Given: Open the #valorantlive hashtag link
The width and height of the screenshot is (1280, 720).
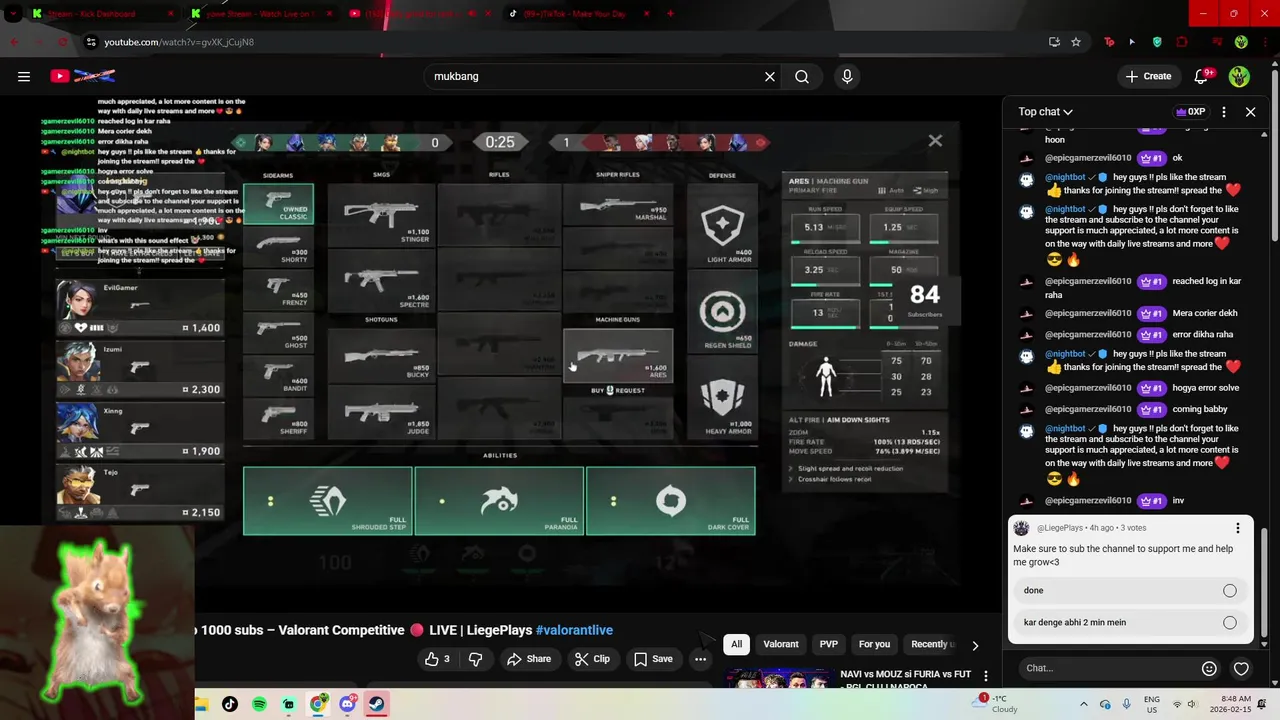Looking at the screenshot, I should point(574,630).
